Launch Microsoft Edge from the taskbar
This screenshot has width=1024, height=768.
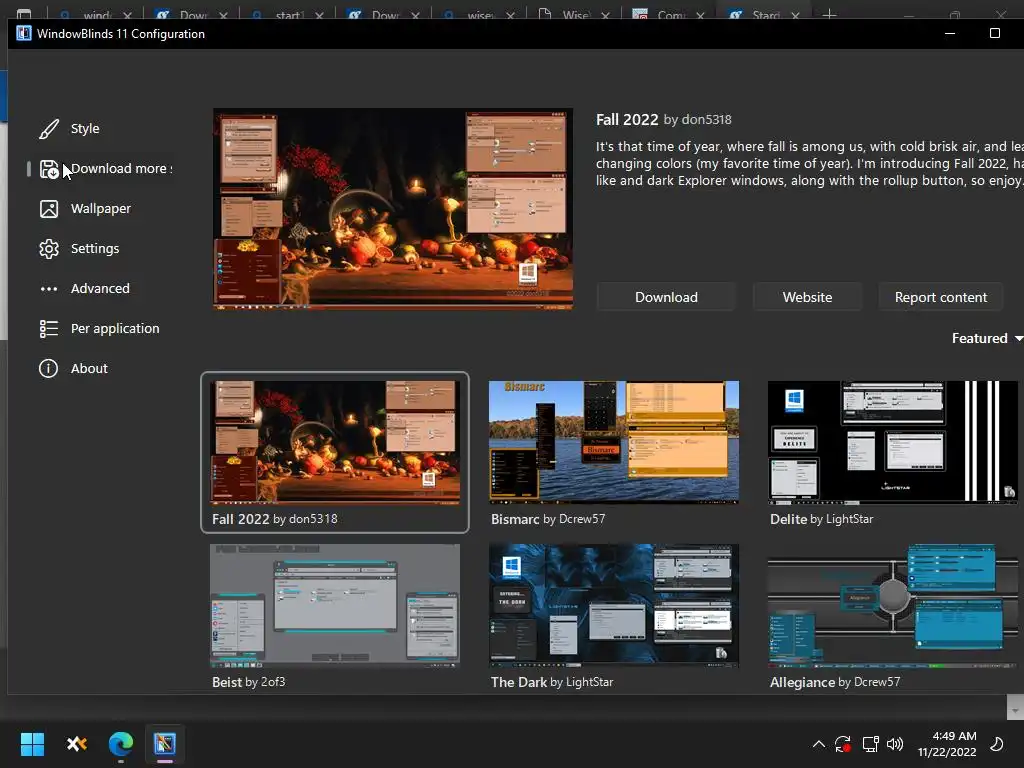[x=121, y=744]
